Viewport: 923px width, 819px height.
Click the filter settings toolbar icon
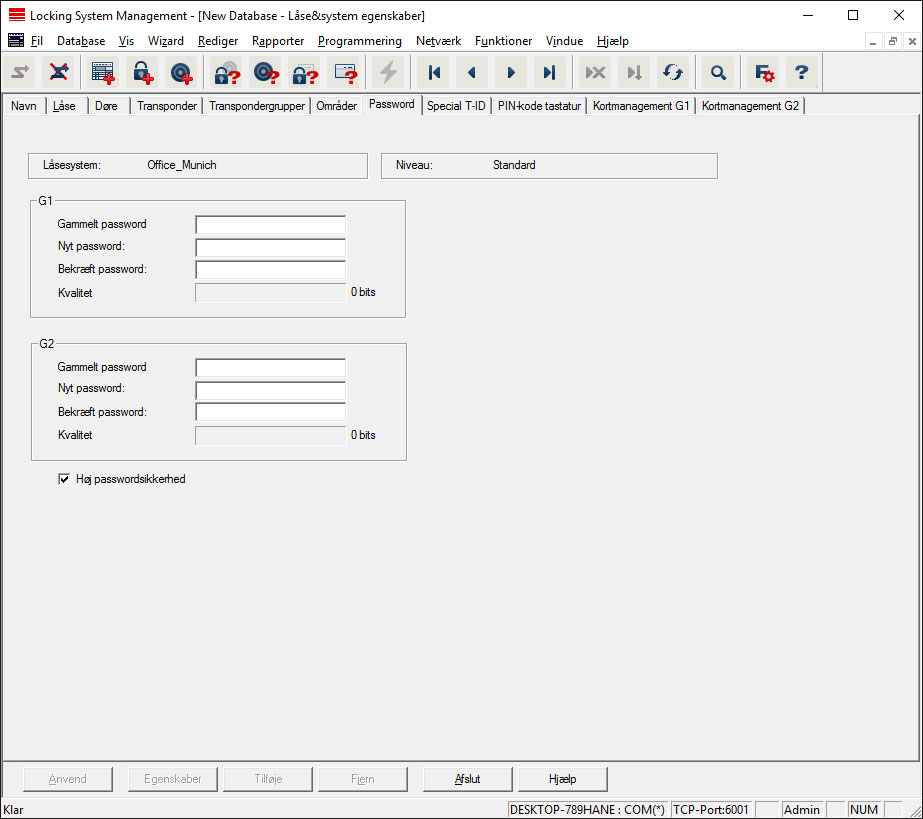point(764,72)
